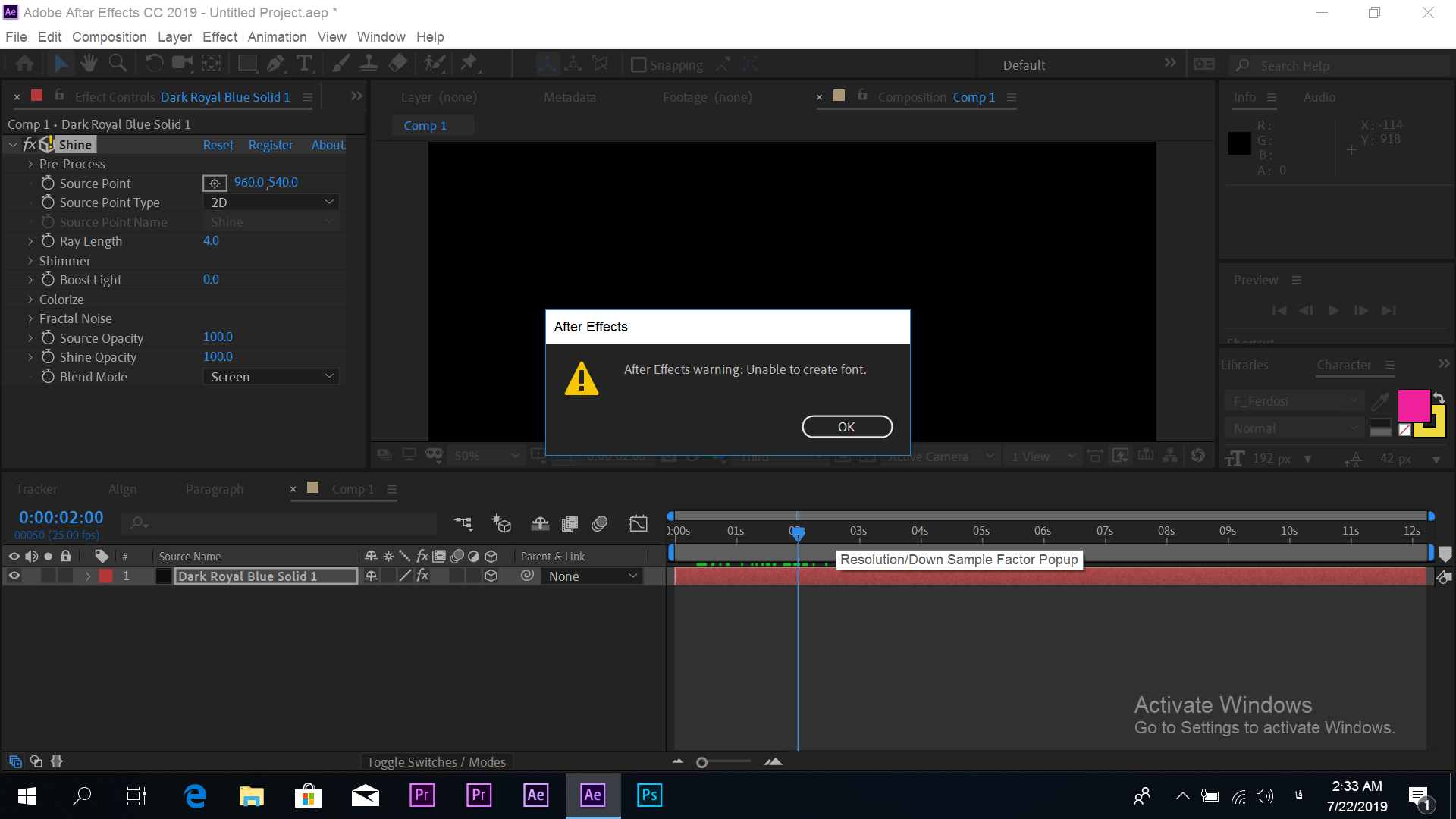Toggle visibility of Dark Royal Blue Solid 1

point(14,576)
